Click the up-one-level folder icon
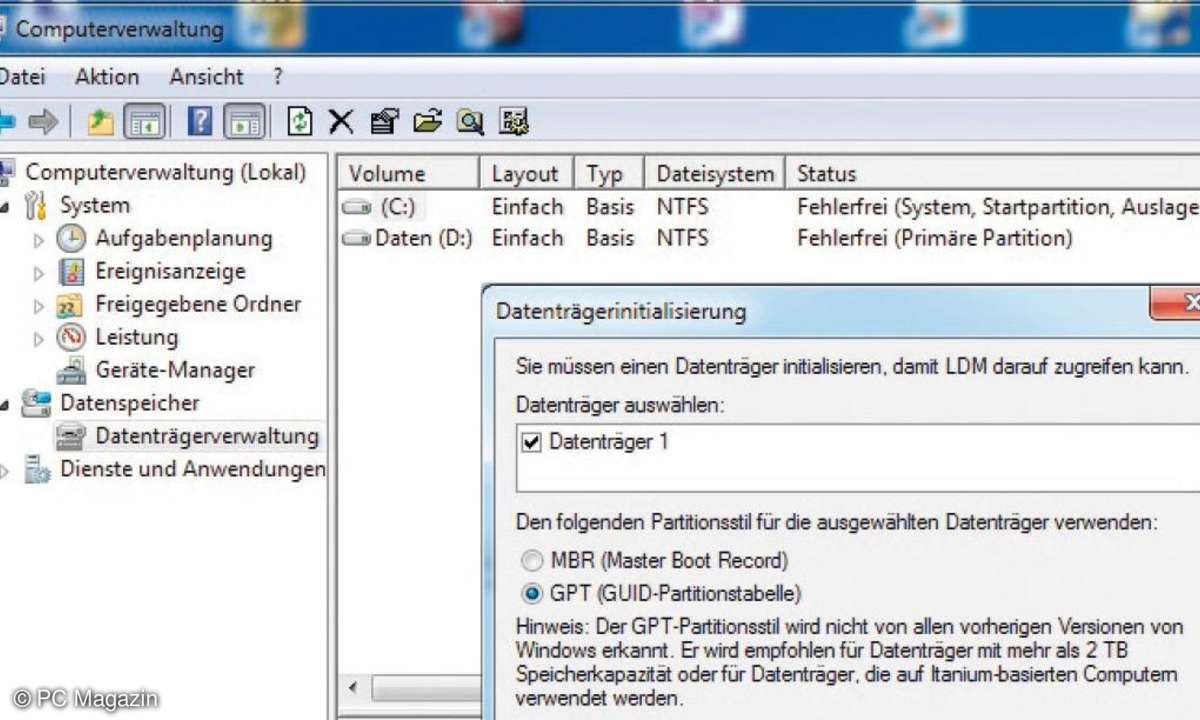The height and width of the screenshot is (720, 1200). (x=100, y=122)
